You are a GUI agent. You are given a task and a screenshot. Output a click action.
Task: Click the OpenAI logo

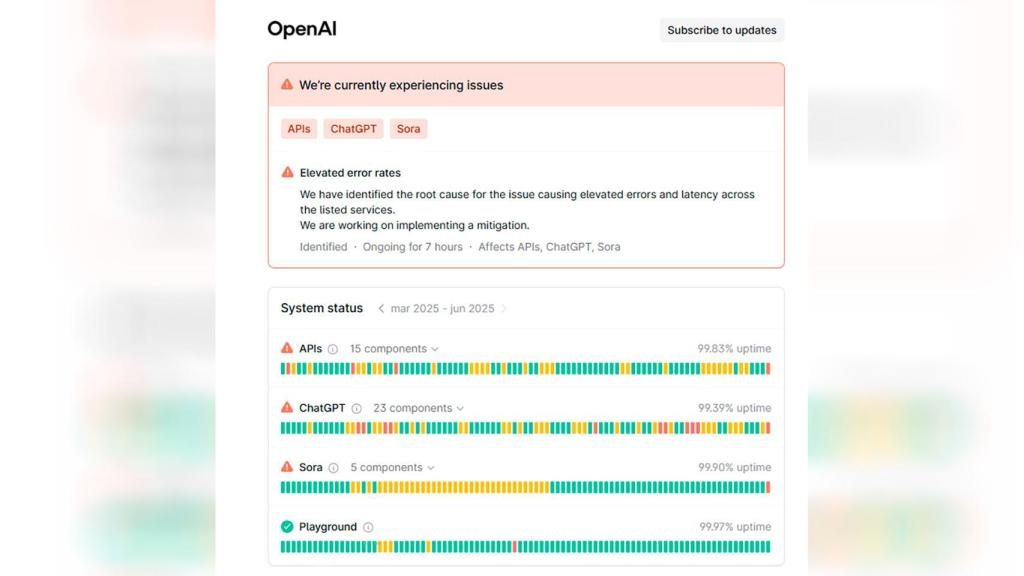(302, 29)
